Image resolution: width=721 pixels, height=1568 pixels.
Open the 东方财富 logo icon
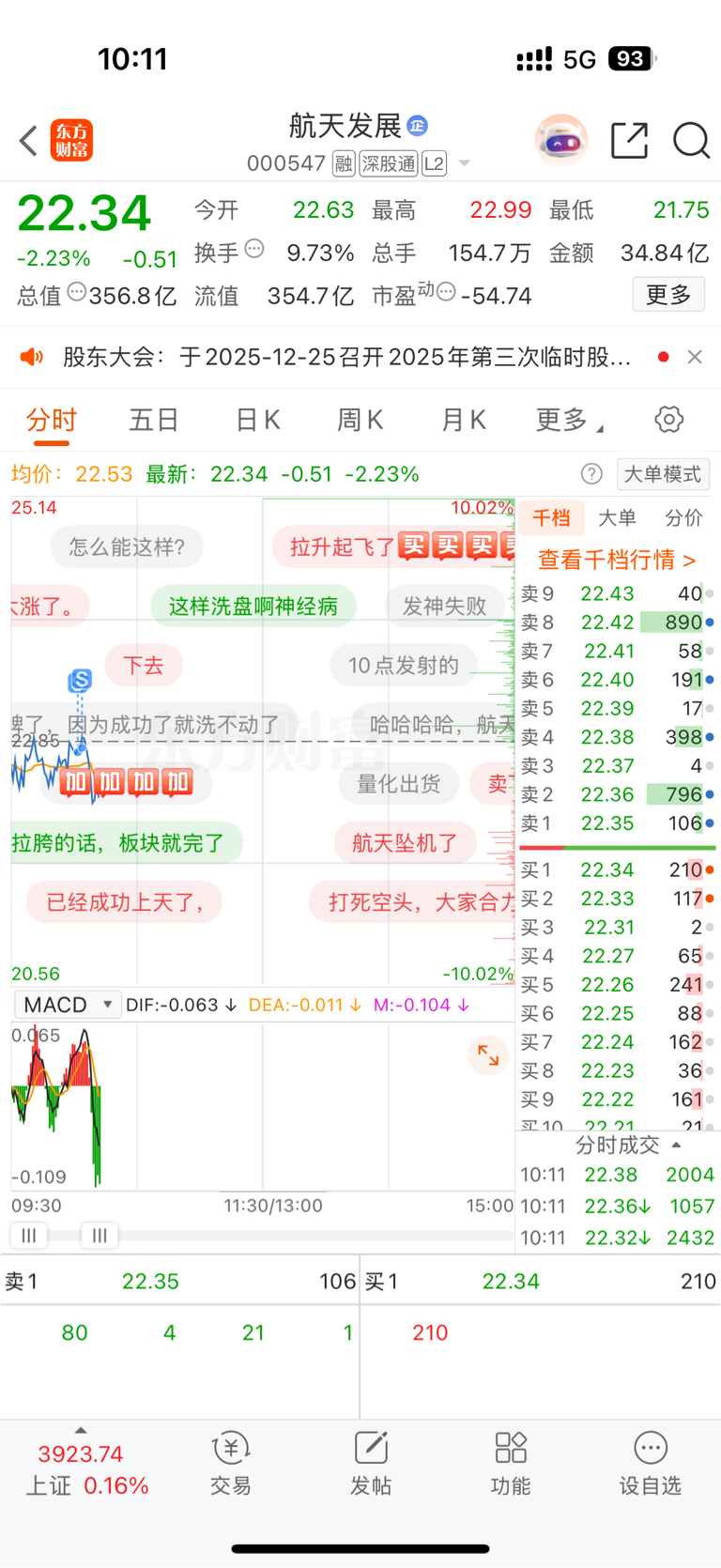(x=71, y=141)
